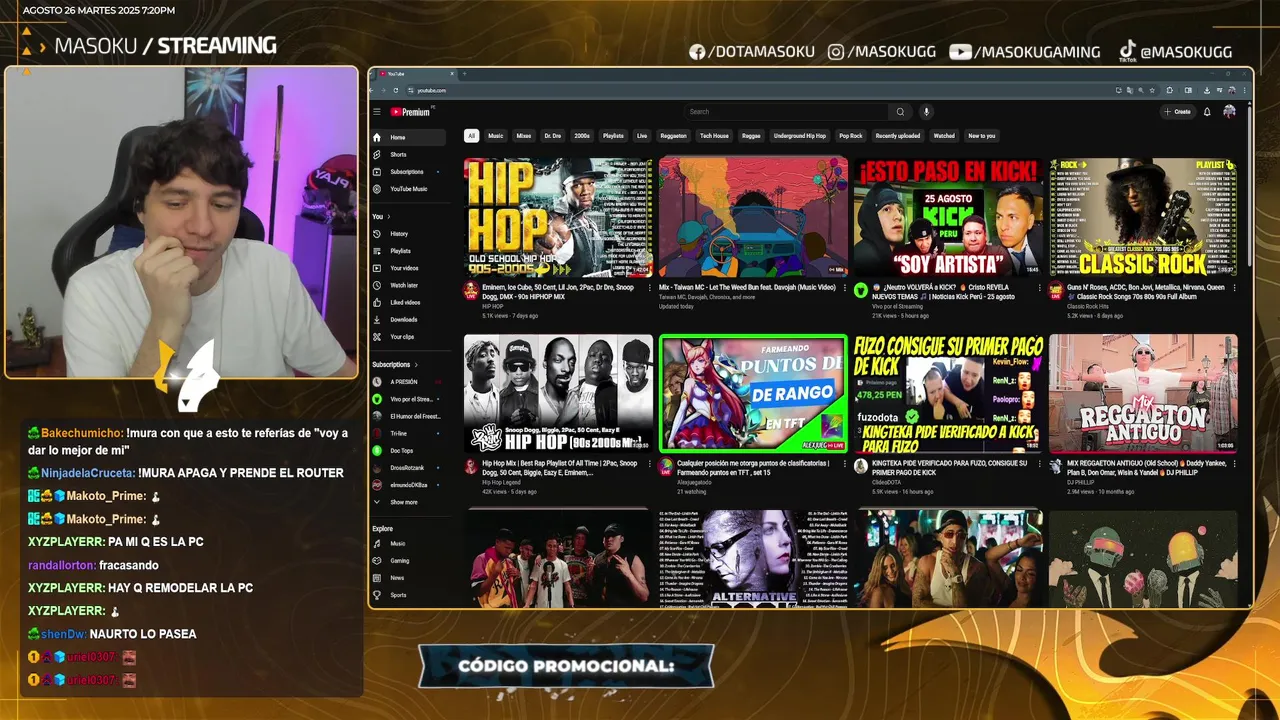1280x720 pixels.
Task: Open the Reggaeton Antiguo mix thumbnail
Action: click(1143, 393)
